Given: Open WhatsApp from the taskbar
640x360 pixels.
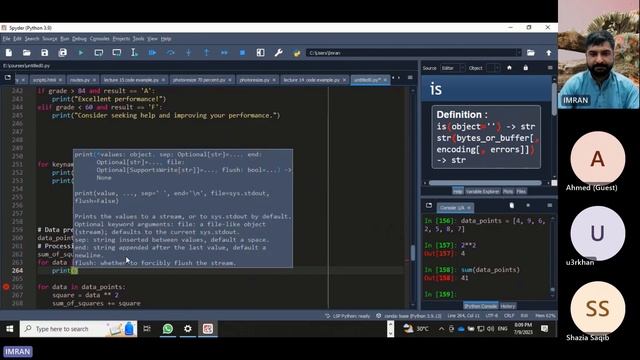Looking at the screenshot, I should click(x=167, y=329).
